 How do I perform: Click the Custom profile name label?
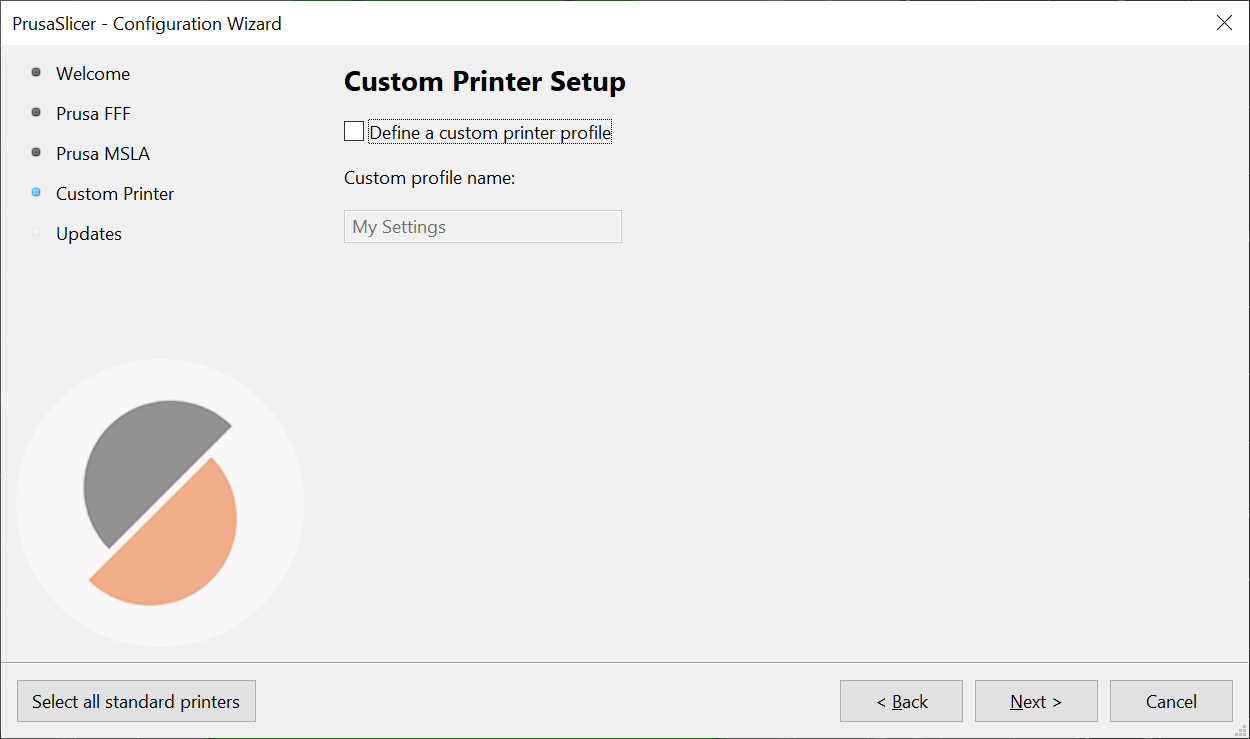(x=429, y=178)
